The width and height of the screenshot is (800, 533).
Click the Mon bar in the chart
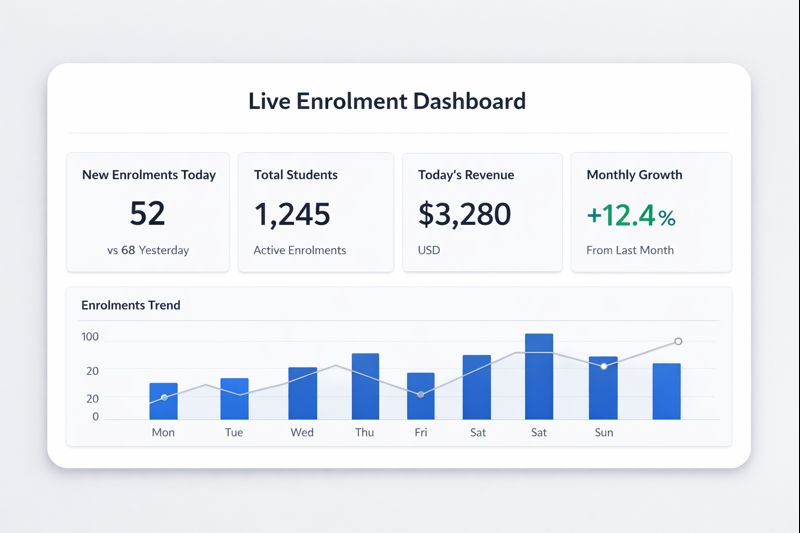pyautogui.click(x=163, y=402)
